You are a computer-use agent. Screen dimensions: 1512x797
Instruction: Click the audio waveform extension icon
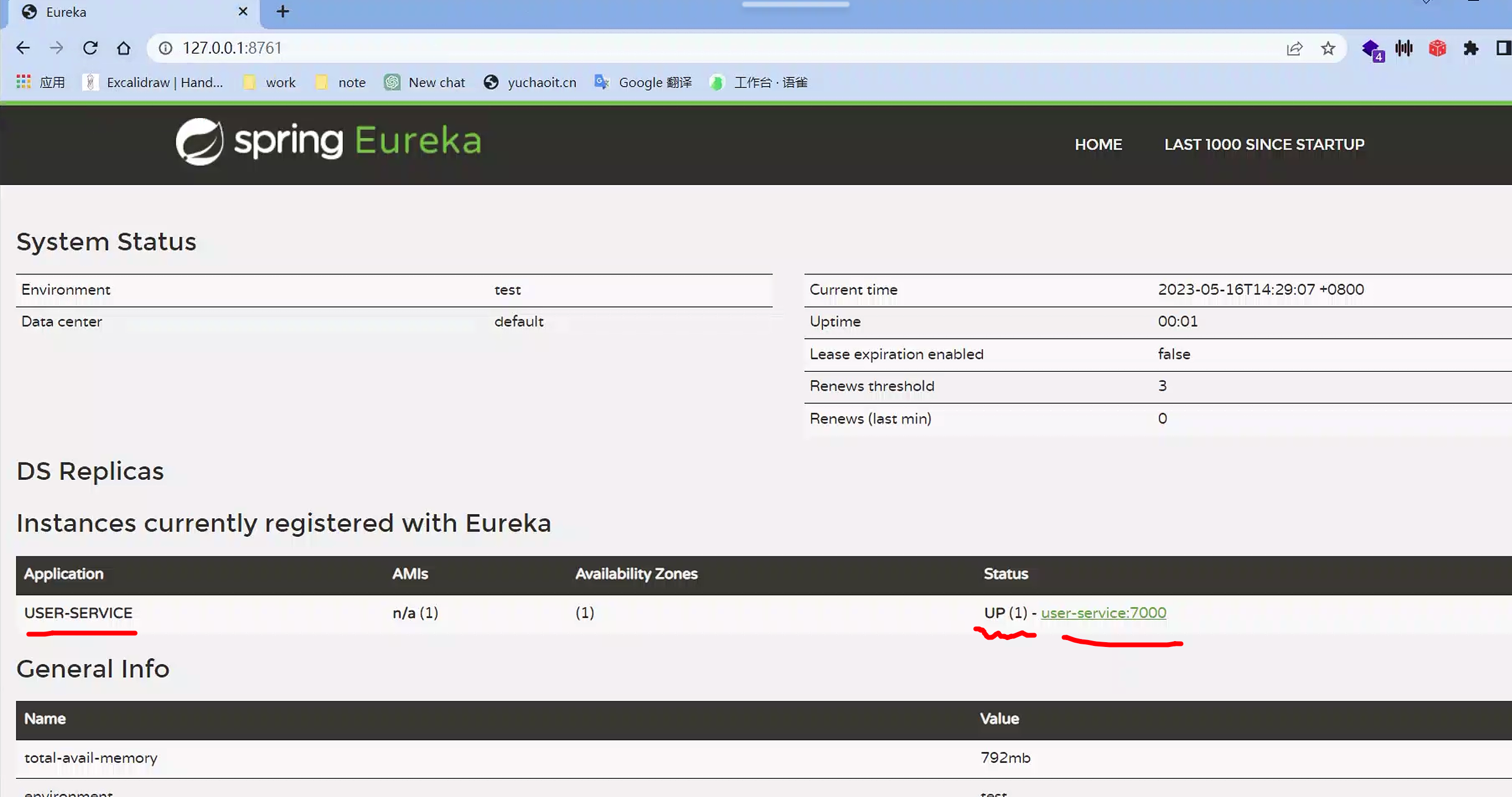[x=1403, y=48]
